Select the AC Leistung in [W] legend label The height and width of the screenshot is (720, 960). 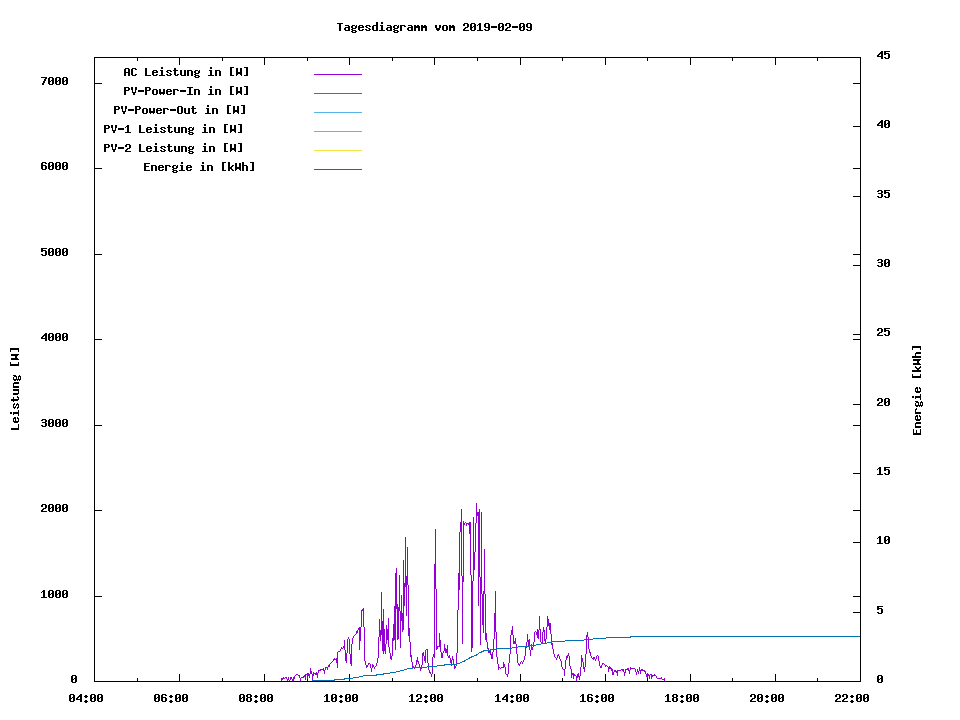[186, 72]
